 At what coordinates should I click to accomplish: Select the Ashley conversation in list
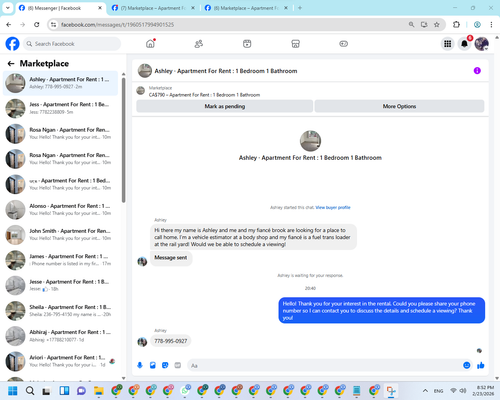click(61, 83)
